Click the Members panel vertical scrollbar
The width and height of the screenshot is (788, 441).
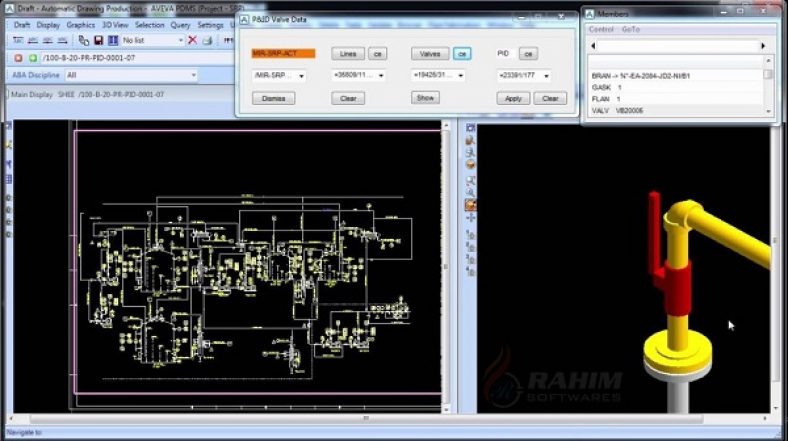pos(768,90)
